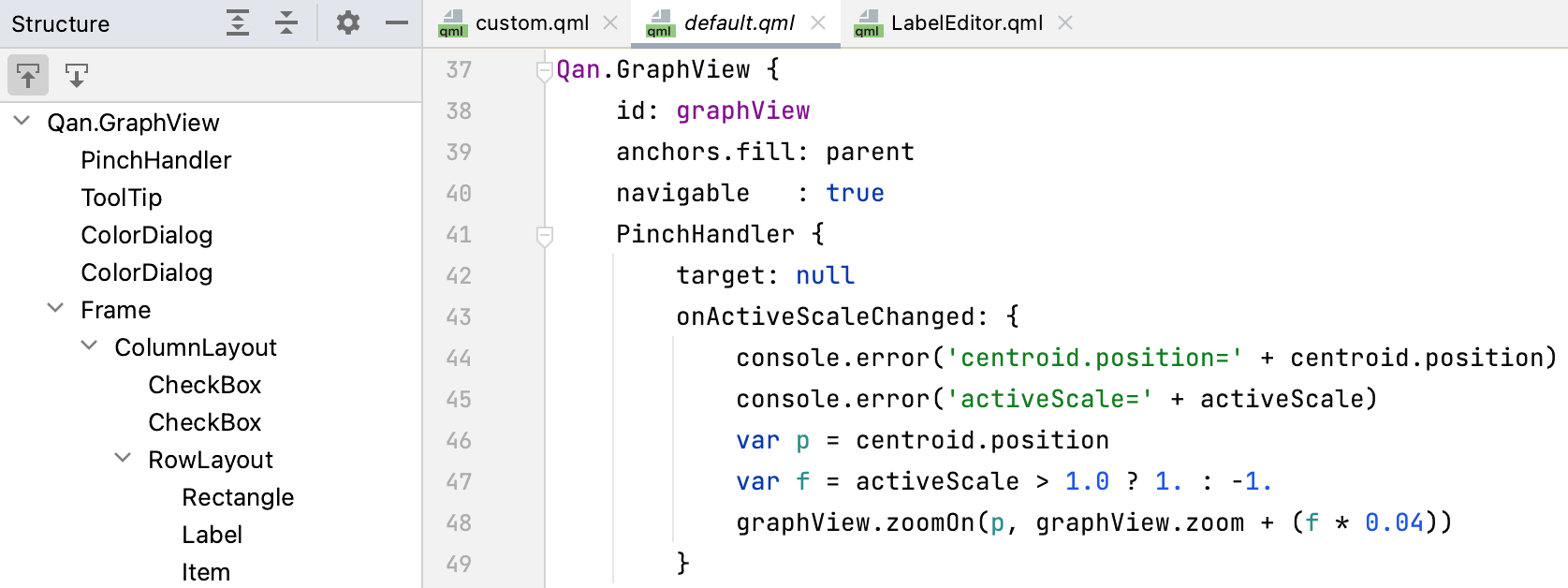Select the second CheckBox tree item

tap(205, 422)
